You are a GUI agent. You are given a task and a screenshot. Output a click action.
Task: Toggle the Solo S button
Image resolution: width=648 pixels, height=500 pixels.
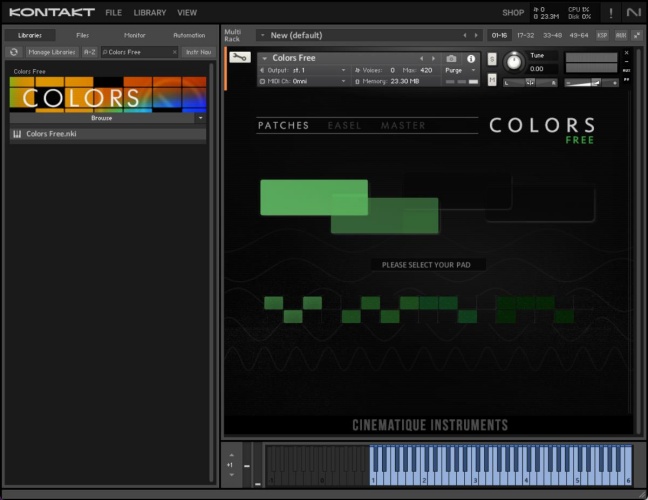[x=492, y=59]
